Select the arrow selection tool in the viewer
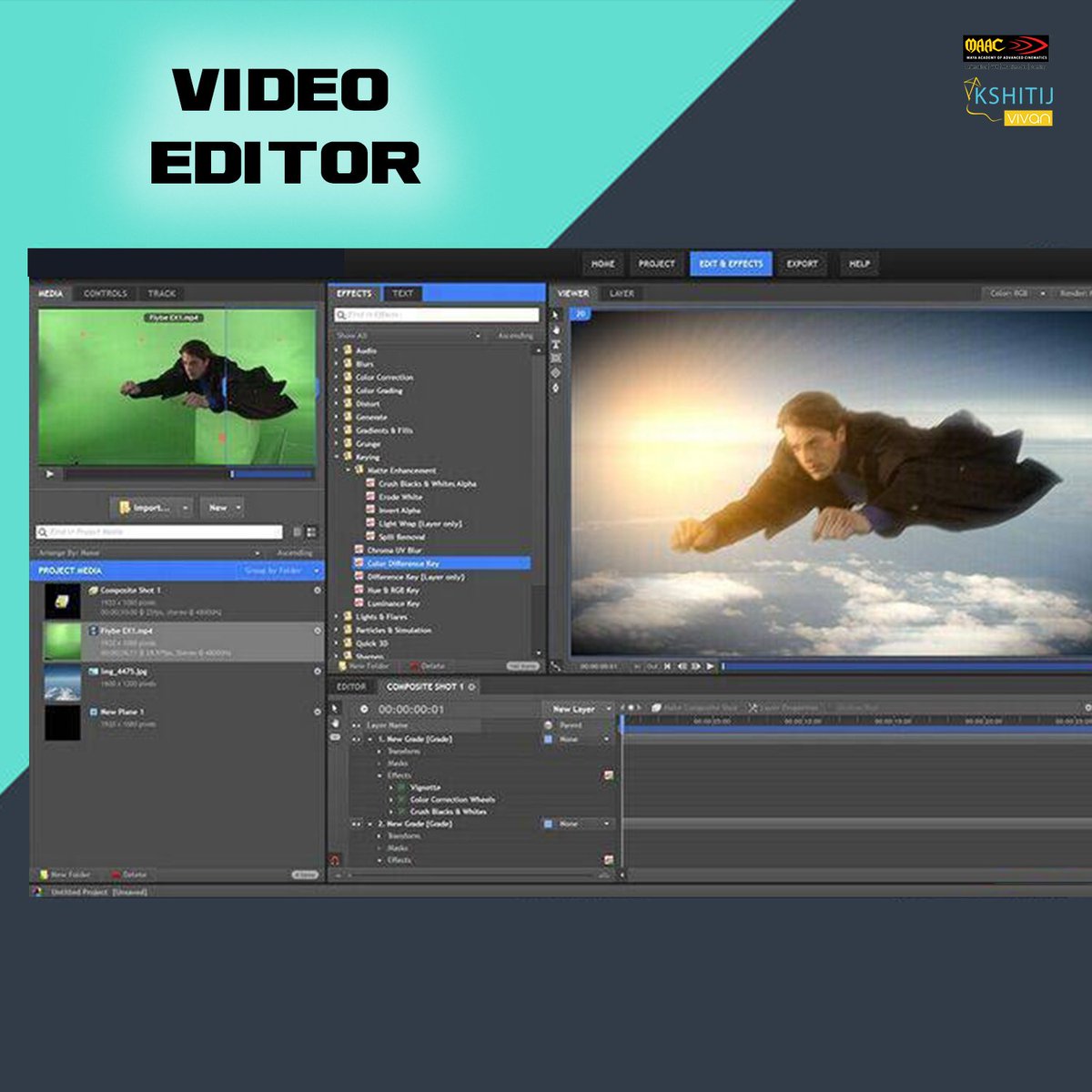The image size is (1092, 1092). pos(556,315)
